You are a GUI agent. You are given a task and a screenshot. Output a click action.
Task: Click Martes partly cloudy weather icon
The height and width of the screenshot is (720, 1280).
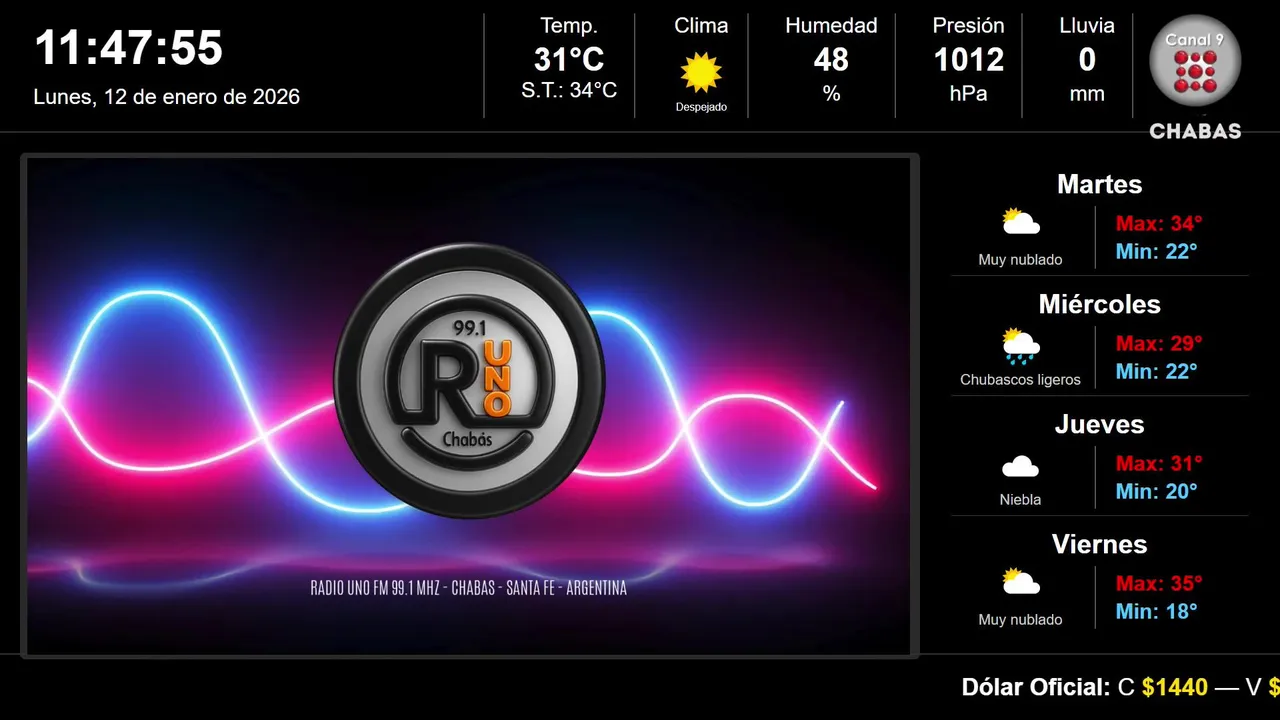pyautogui.click(x=1021, y=221)
